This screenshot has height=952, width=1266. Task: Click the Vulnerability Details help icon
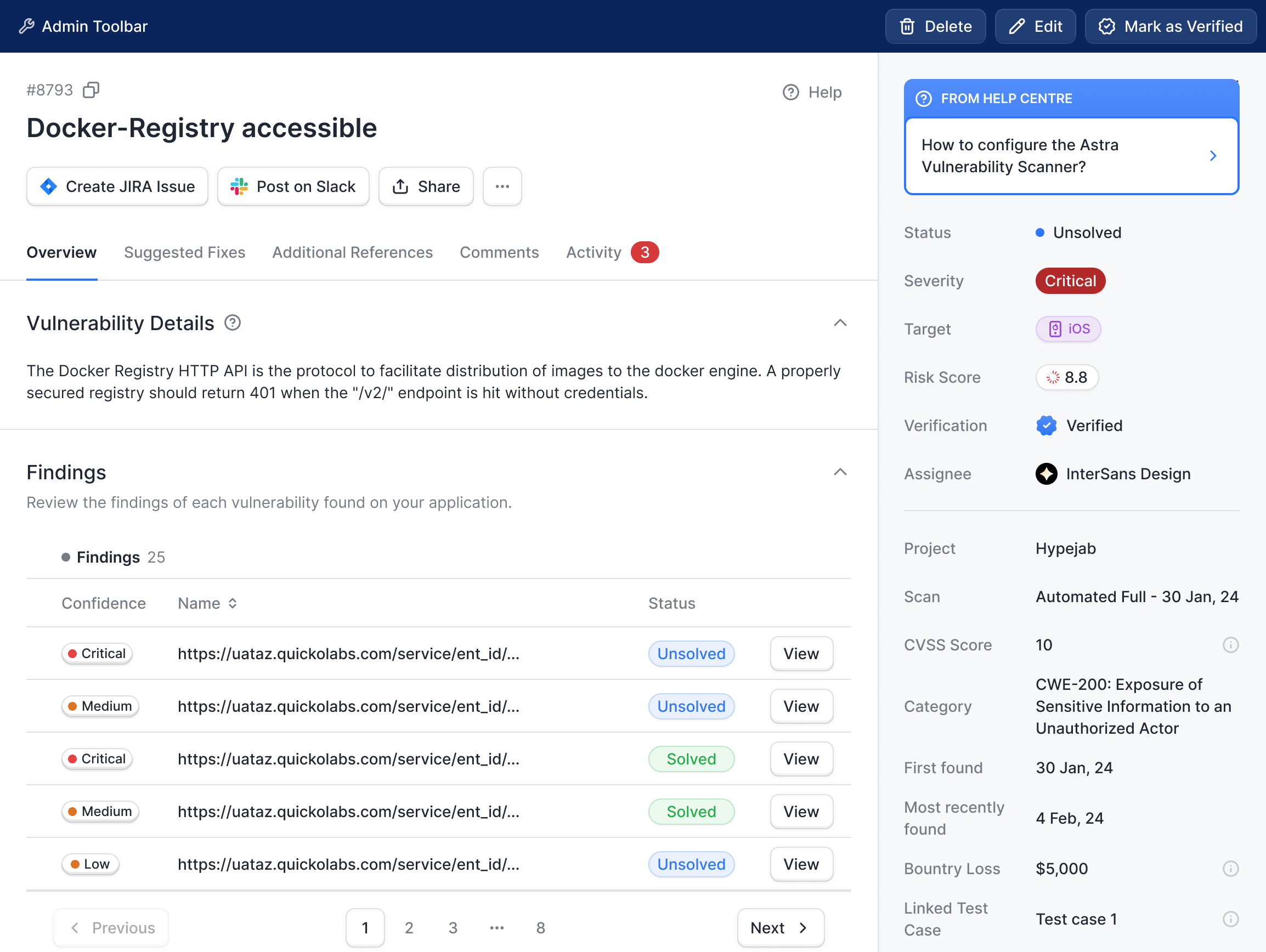coord(233,322)
